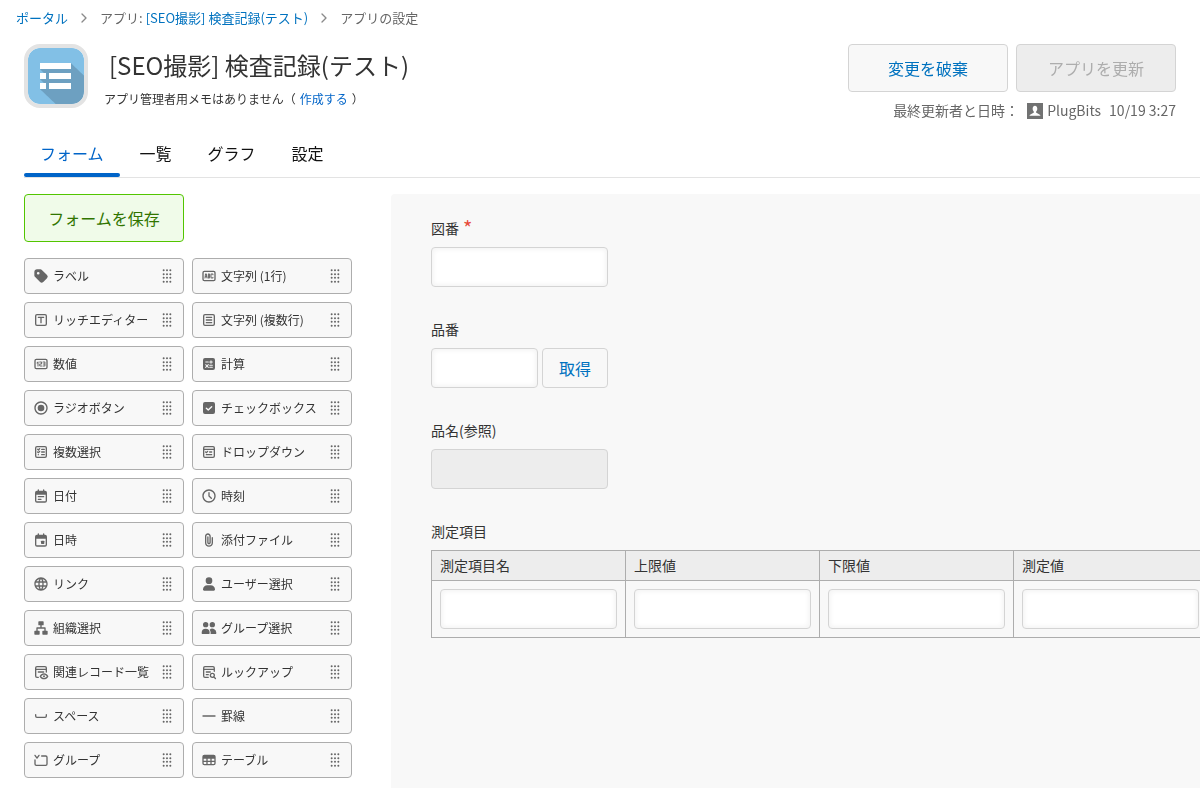Choose the リンク field item
1200x788 pixels.
point(104,584)
